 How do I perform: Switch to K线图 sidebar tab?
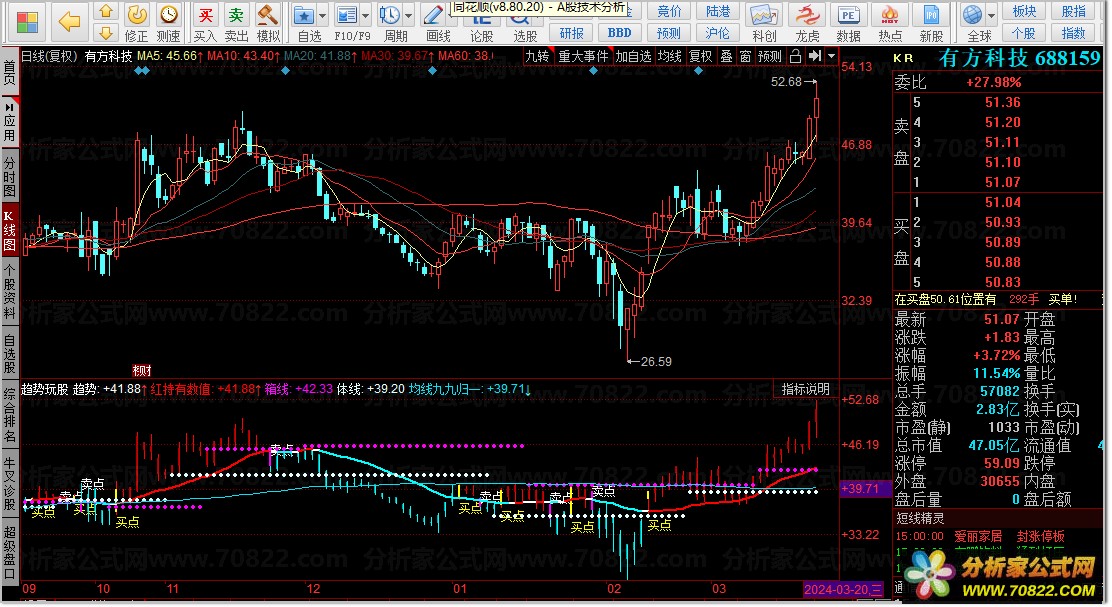point(9,232)
